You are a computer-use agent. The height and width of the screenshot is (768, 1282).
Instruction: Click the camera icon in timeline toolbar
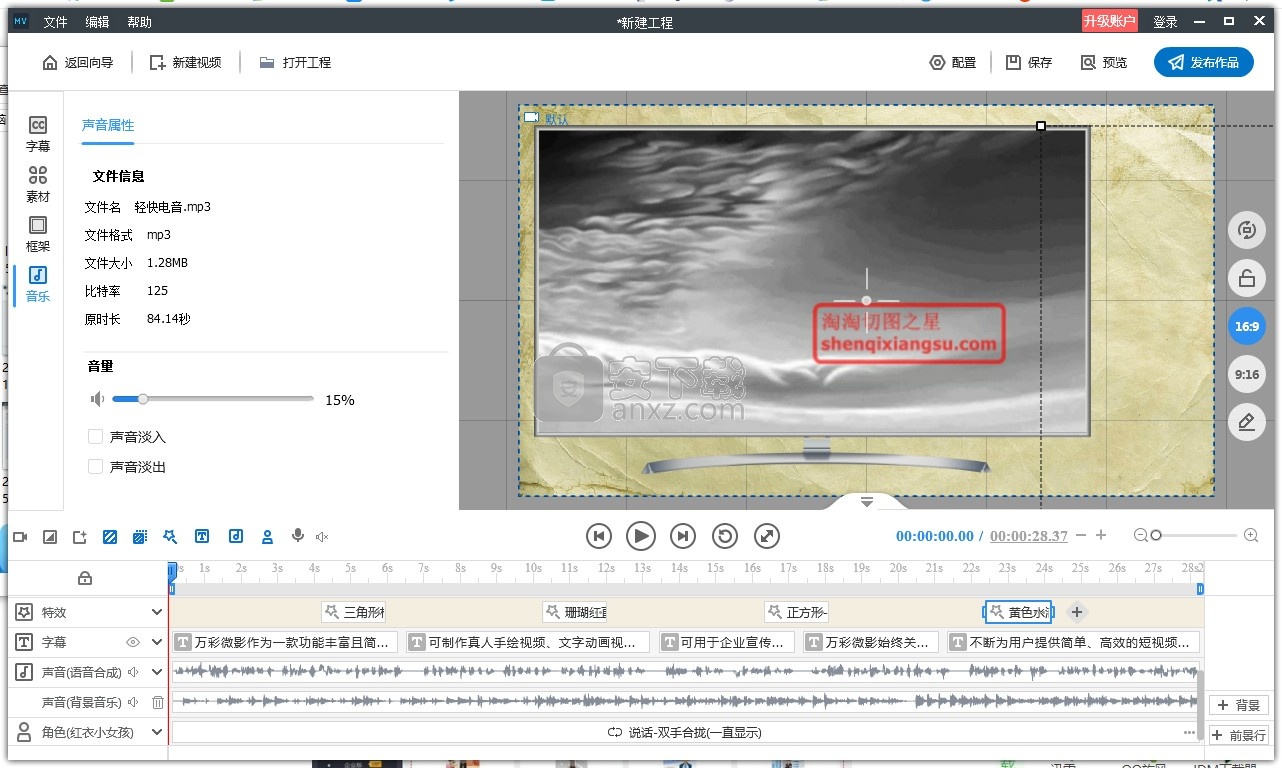(20, 537)
